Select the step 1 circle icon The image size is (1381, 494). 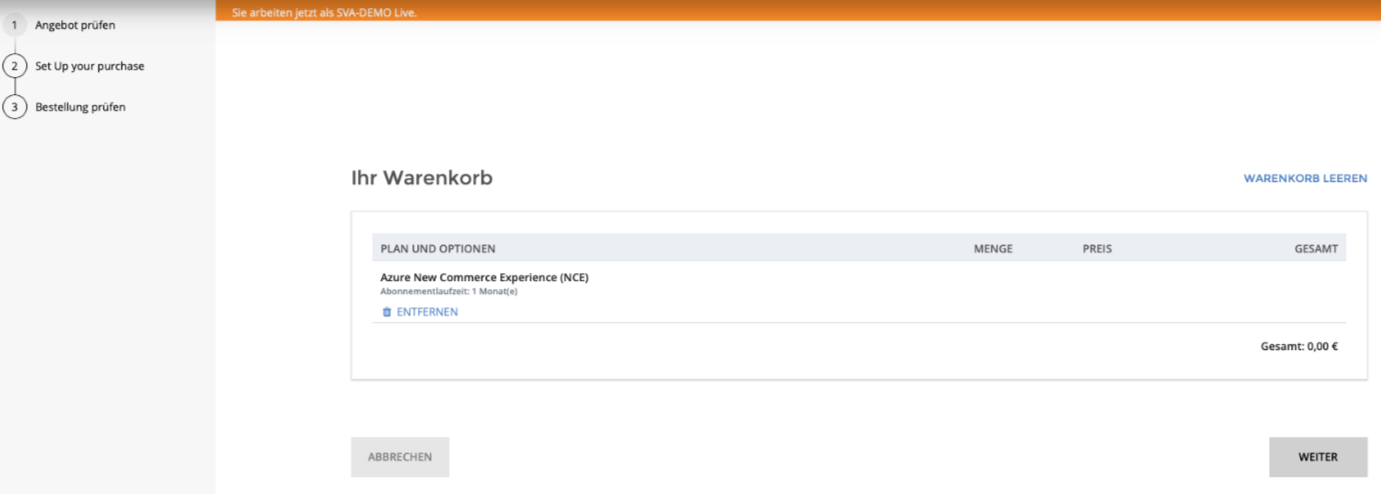pos(14,25)
